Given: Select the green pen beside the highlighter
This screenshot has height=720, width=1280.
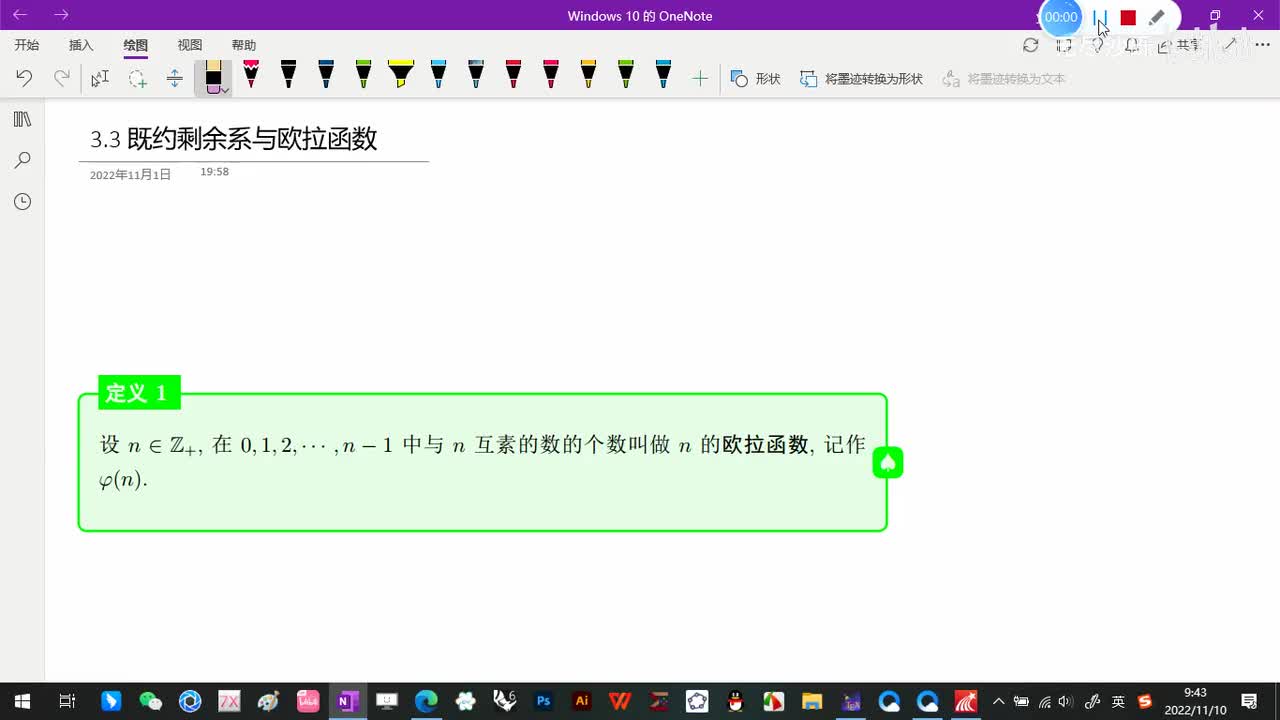Looking at the screenshot, I should pos(363,74).
